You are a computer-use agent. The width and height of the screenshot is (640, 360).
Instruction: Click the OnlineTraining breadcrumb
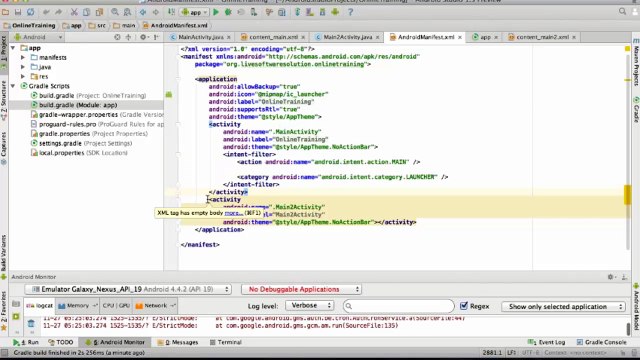click(x=29, y=25)
